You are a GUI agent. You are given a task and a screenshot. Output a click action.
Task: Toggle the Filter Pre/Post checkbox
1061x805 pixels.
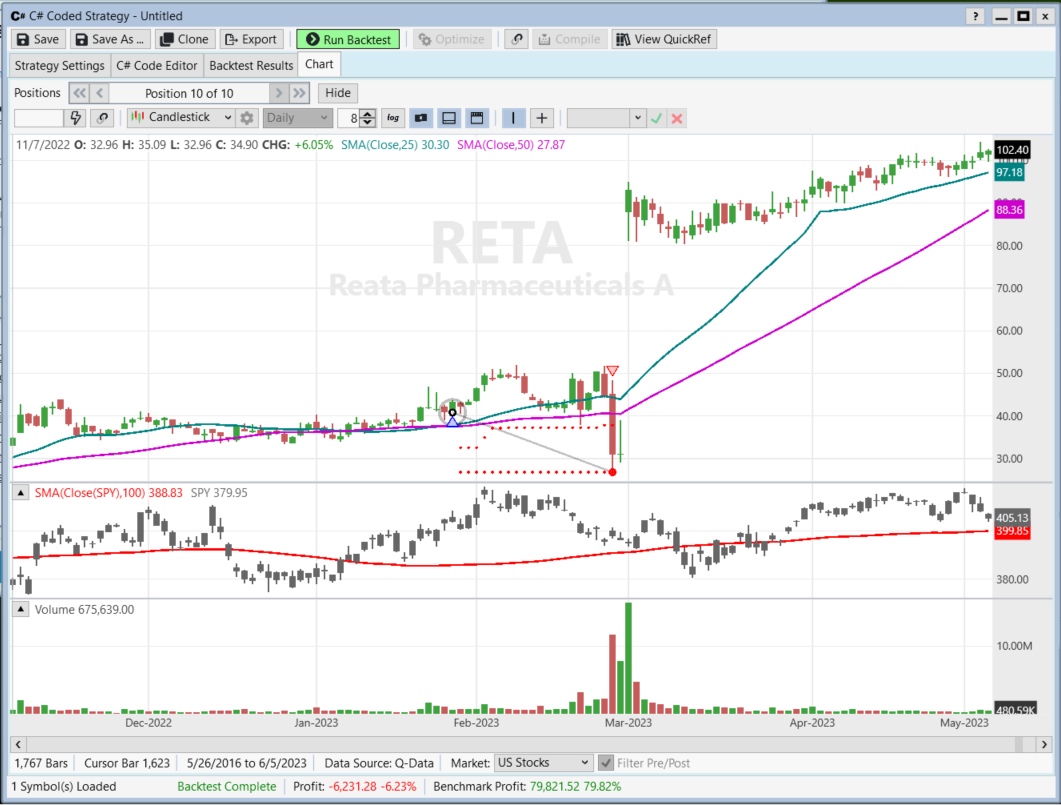606,763
